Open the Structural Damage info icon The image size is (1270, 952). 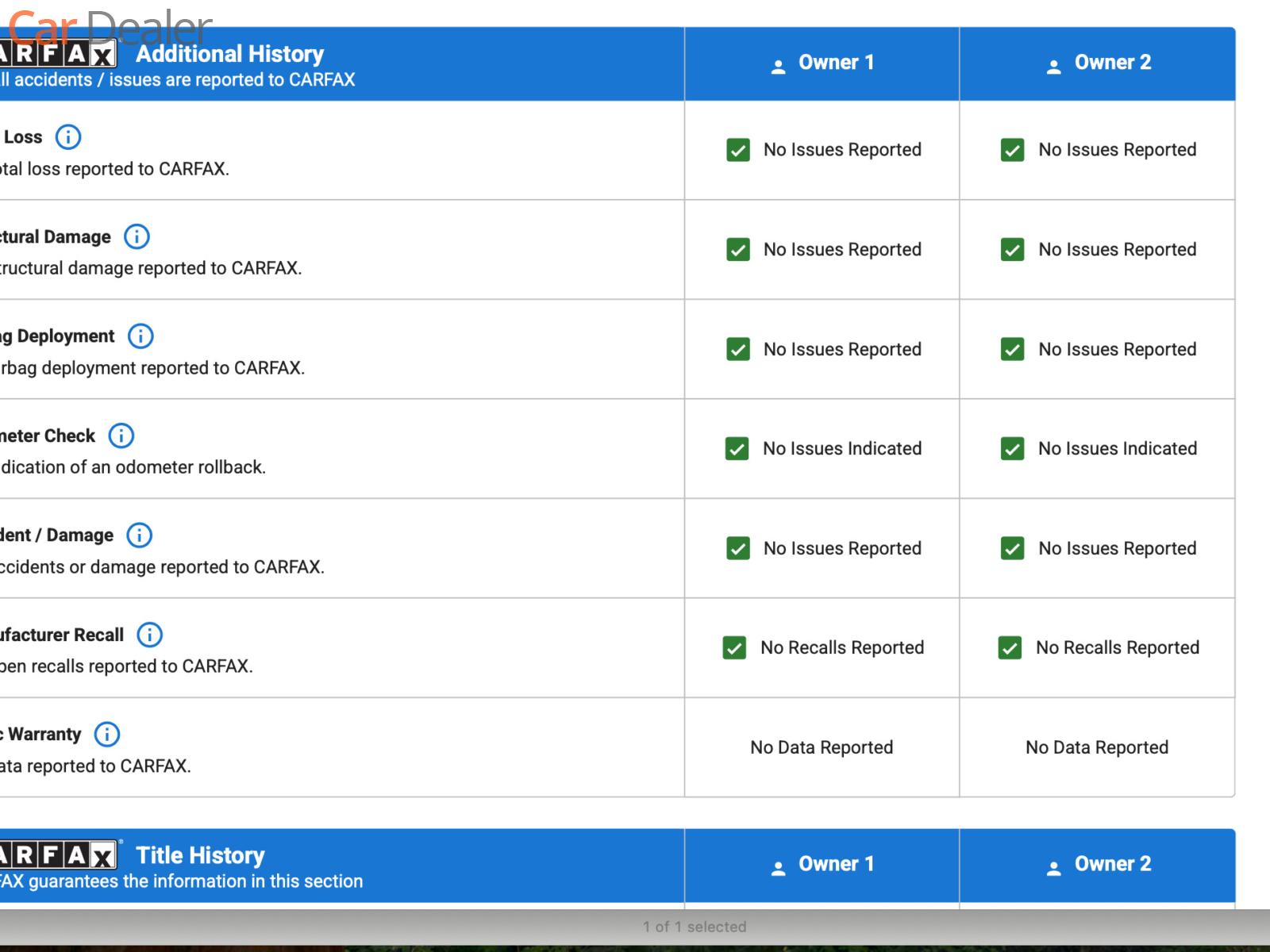(x=137, y=236)
